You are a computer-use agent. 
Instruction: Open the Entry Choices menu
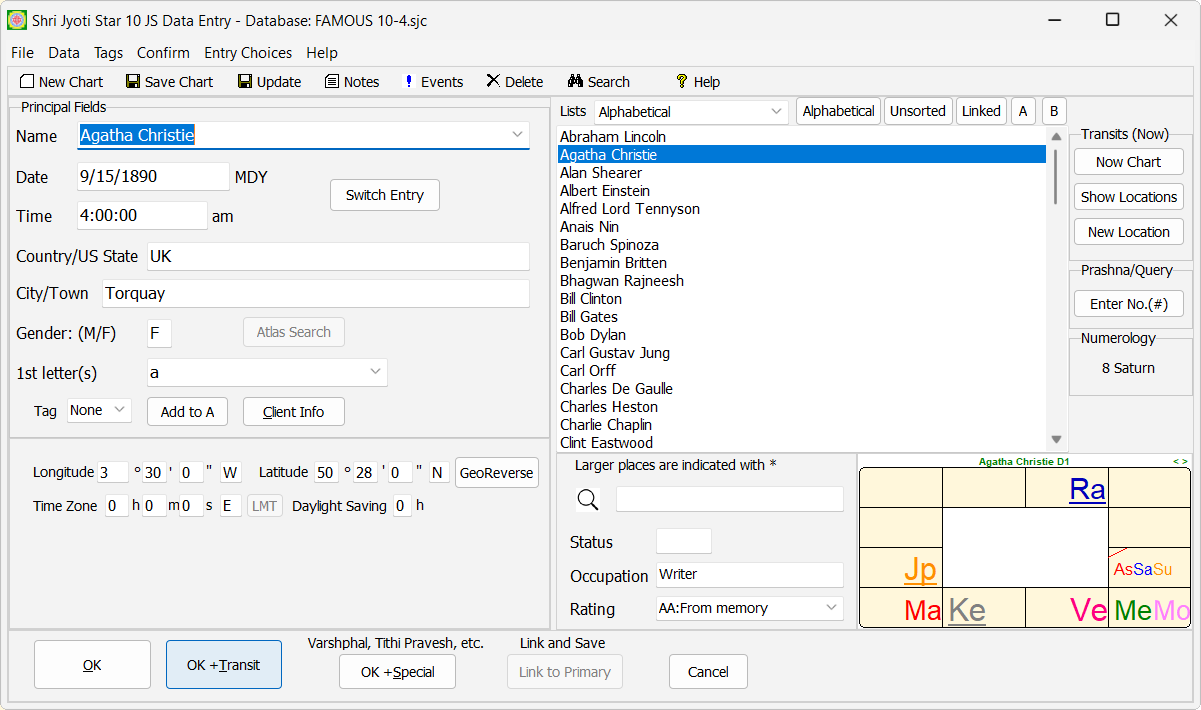(247, 52)
